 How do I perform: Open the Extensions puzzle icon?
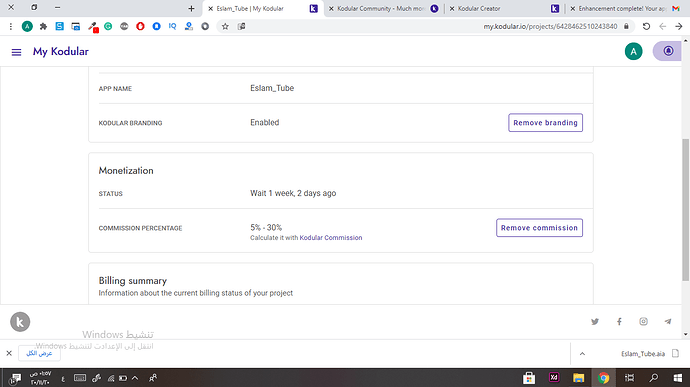[43, 26]
